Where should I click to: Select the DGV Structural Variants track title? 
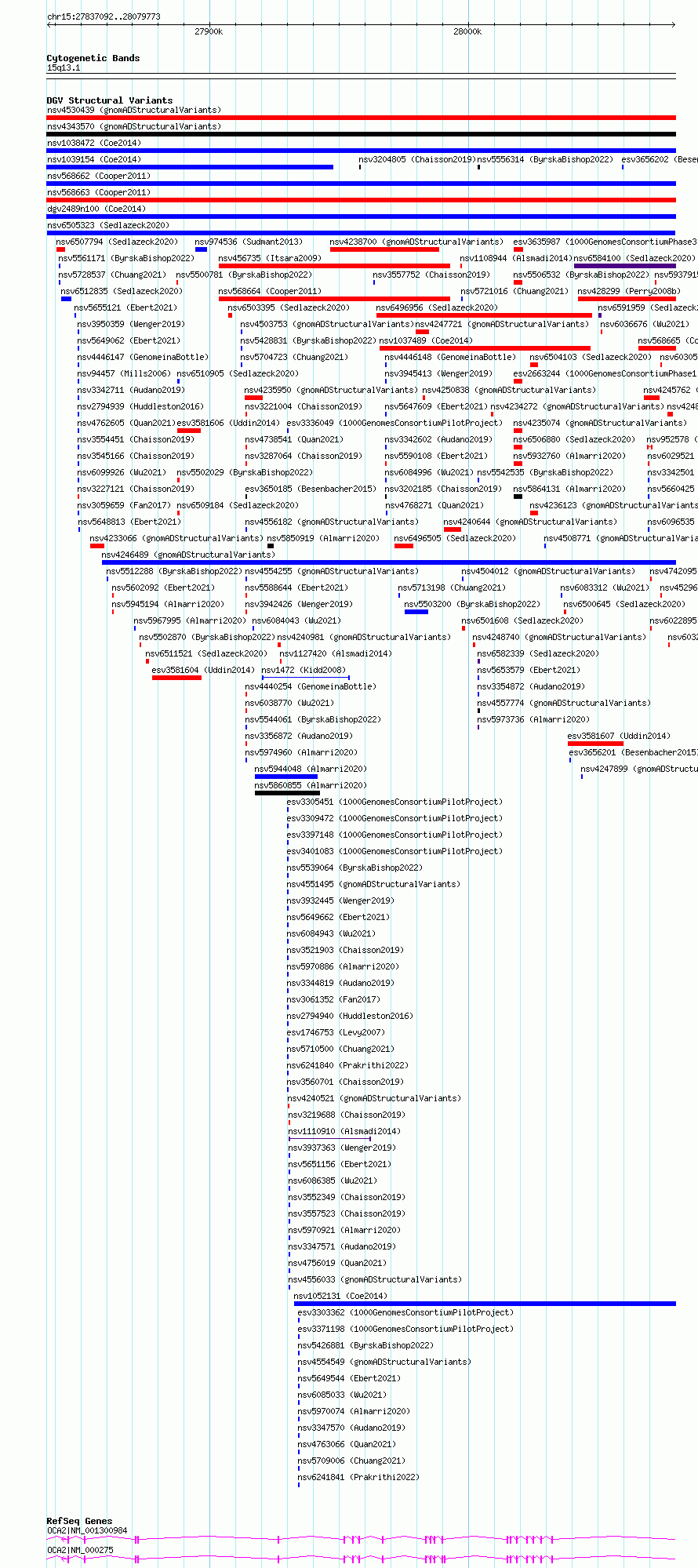click(110, 100)
